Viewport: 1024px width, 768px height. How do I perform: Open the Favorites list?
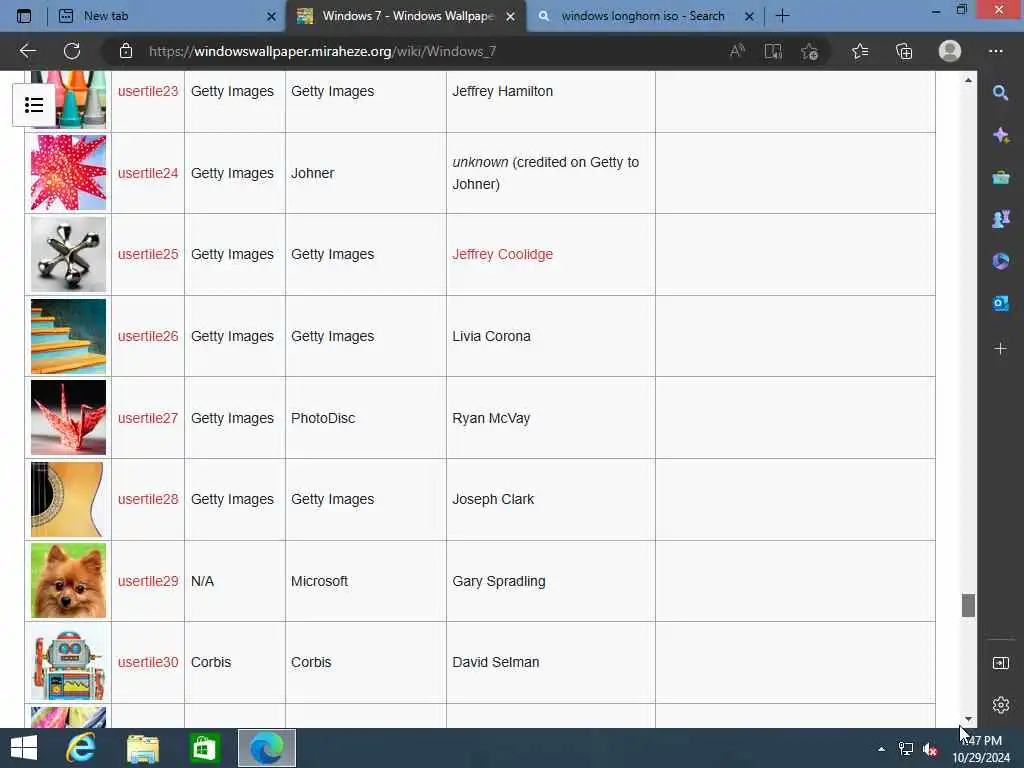860,51
